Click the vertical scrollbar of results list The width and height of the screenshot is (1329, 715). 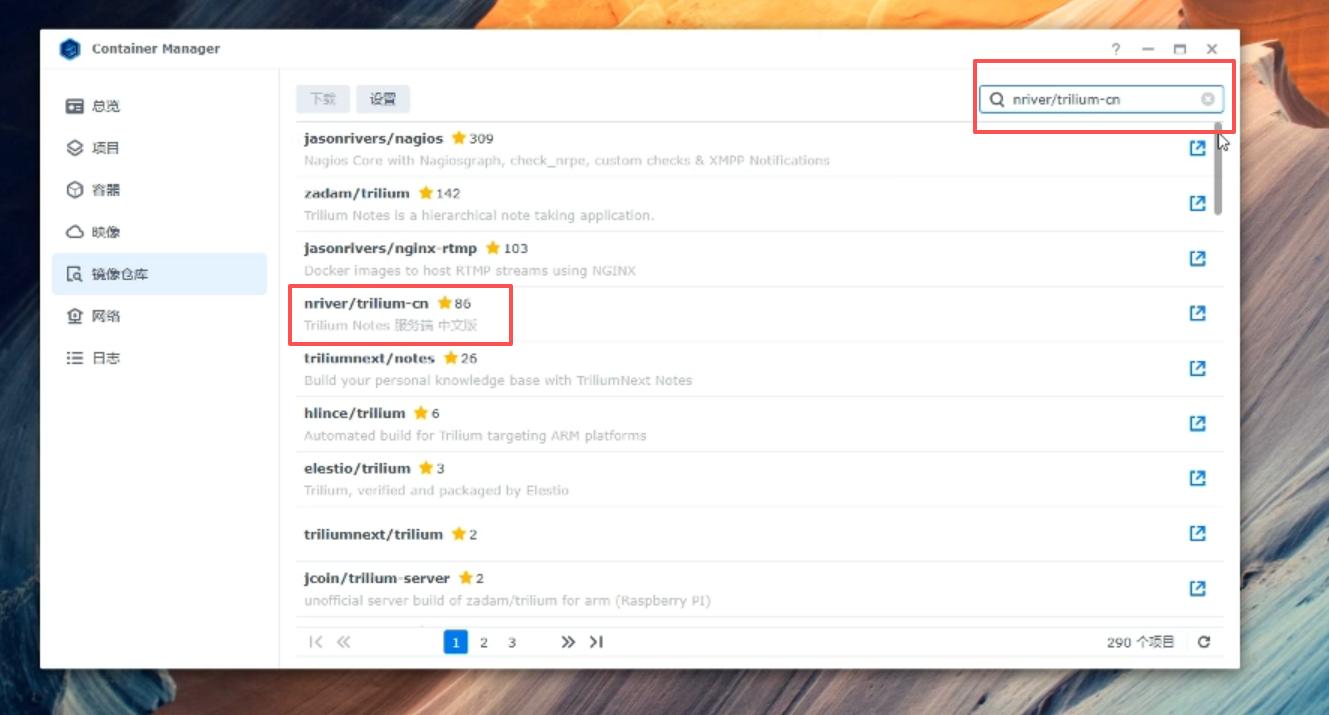tap(1218, 170)
